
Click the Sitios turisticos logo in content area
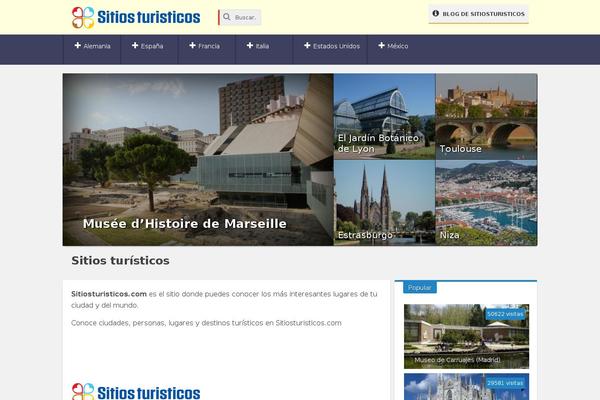point(136,391)
